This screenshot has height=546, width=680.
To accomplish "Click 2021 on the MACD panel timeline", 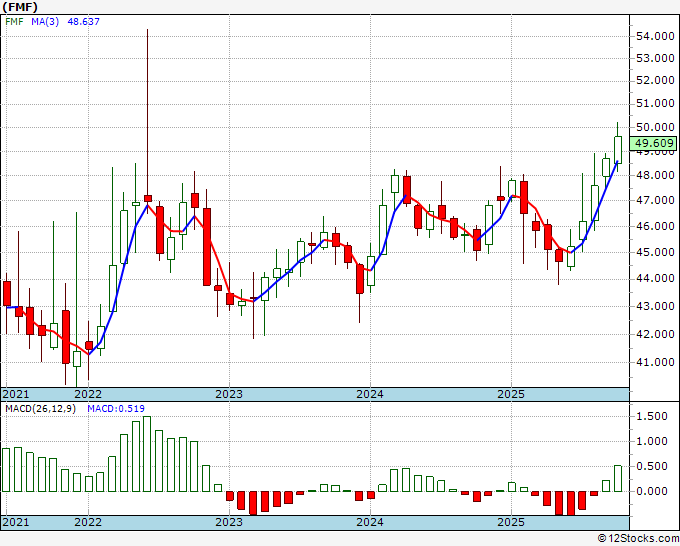I will click(x=16, y=522).
